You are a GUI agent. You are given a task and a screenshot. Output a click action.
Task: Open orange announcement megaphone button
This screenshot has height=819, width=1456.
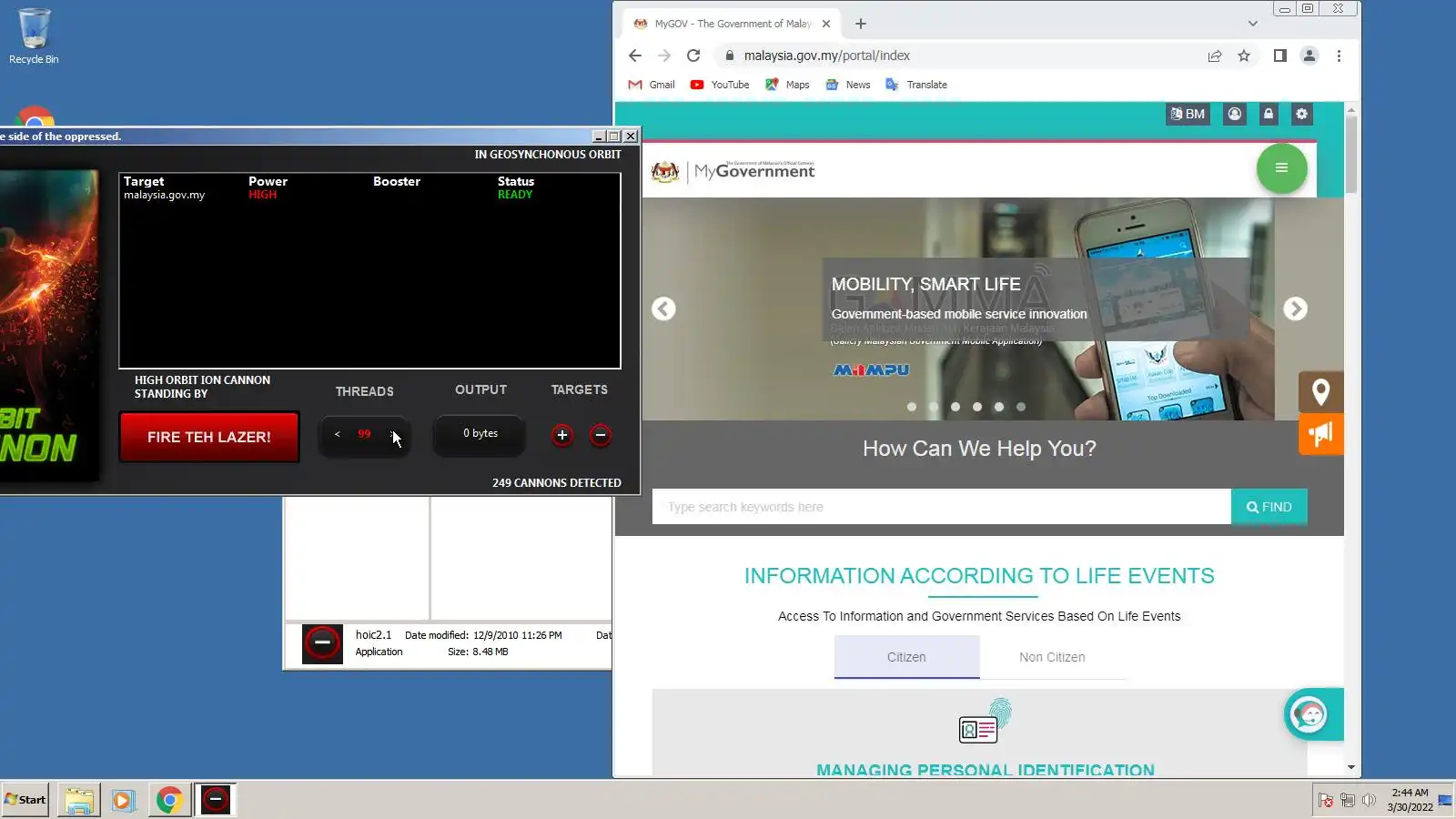coord(1321,434)
